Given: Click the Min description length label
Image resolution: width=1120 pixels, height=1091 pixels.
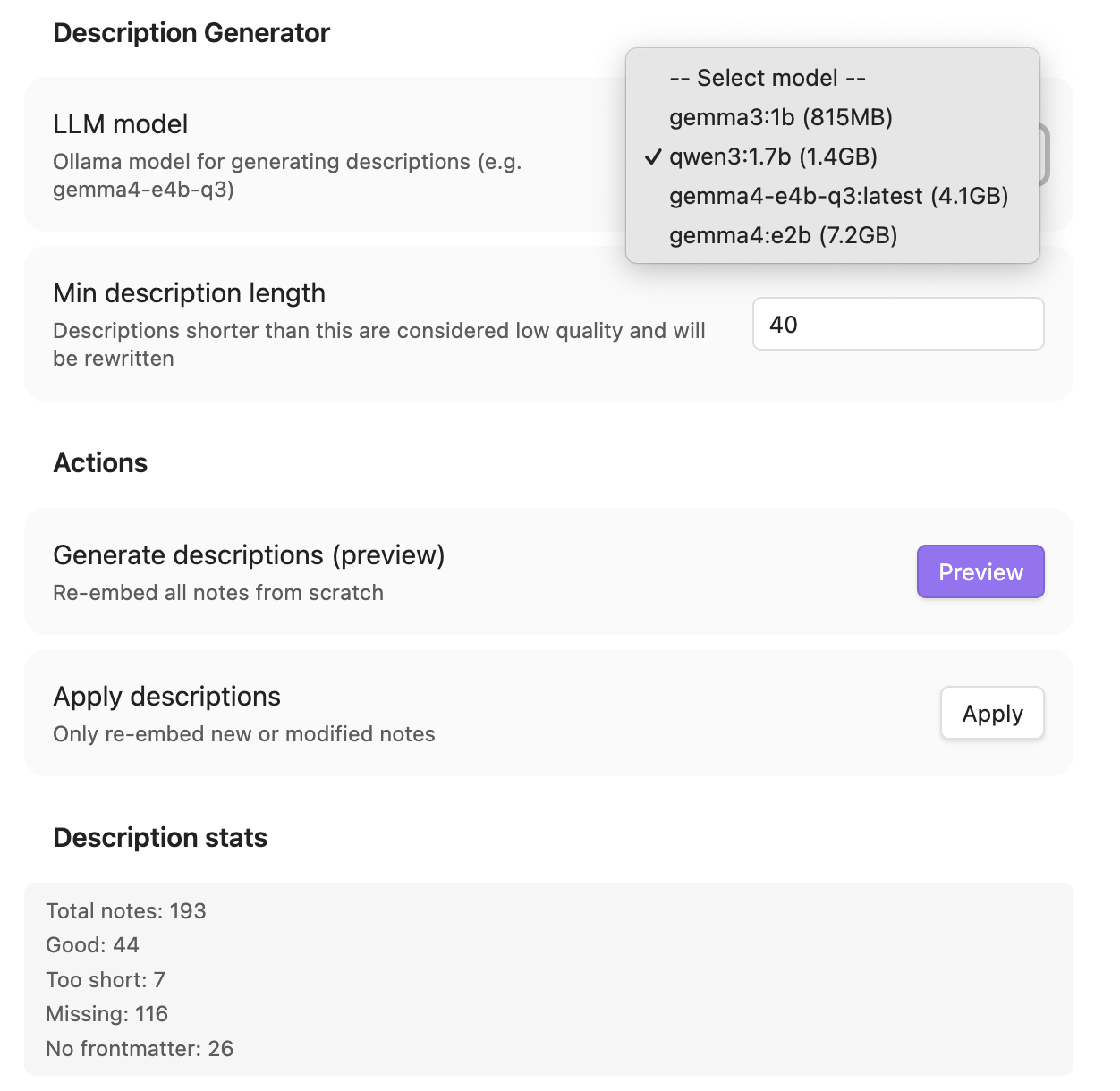Looking at the screenshot, I should click(189, 293).
